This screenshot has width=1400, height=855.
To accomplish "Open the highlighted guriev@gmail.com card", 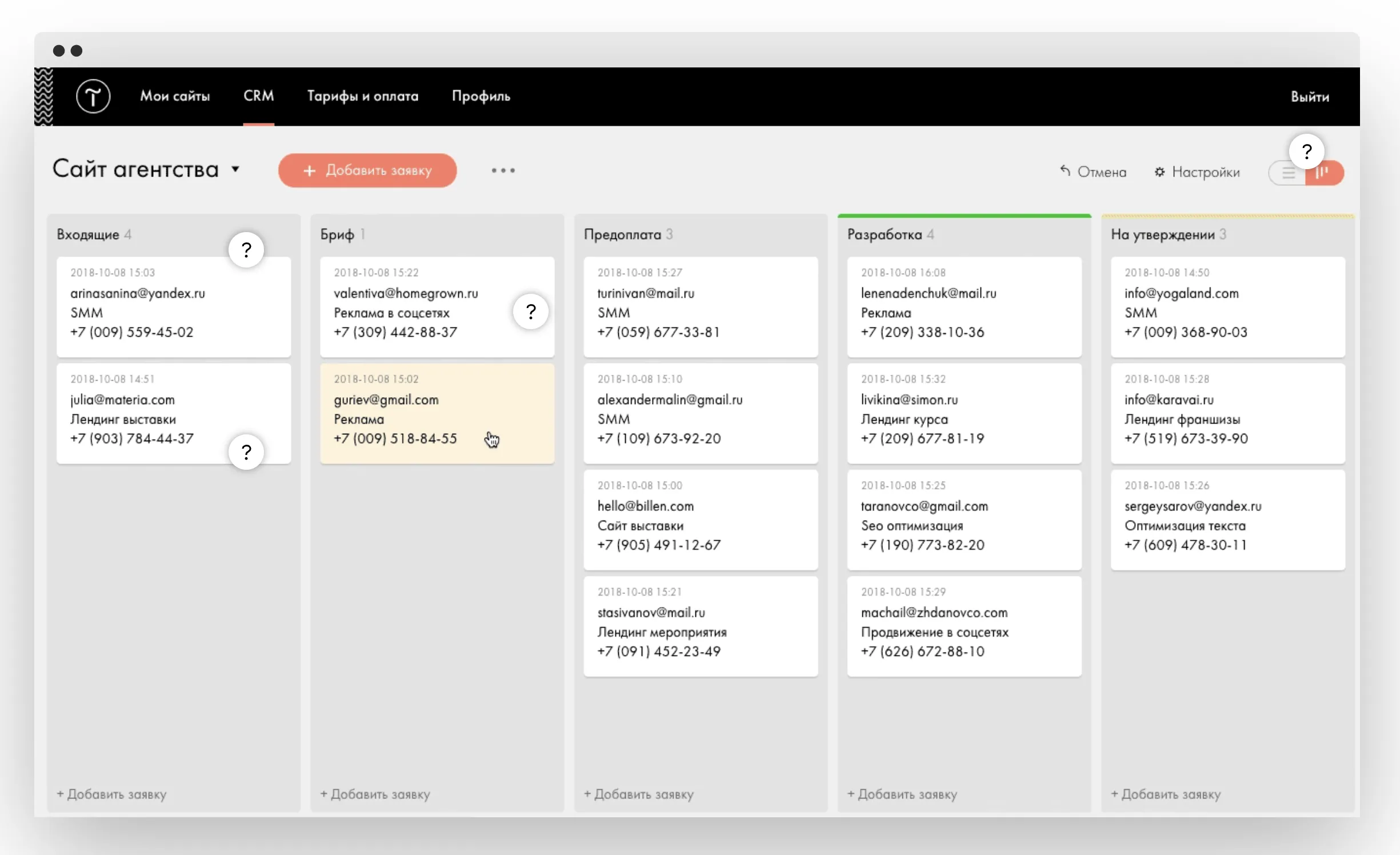I will 437,413.
